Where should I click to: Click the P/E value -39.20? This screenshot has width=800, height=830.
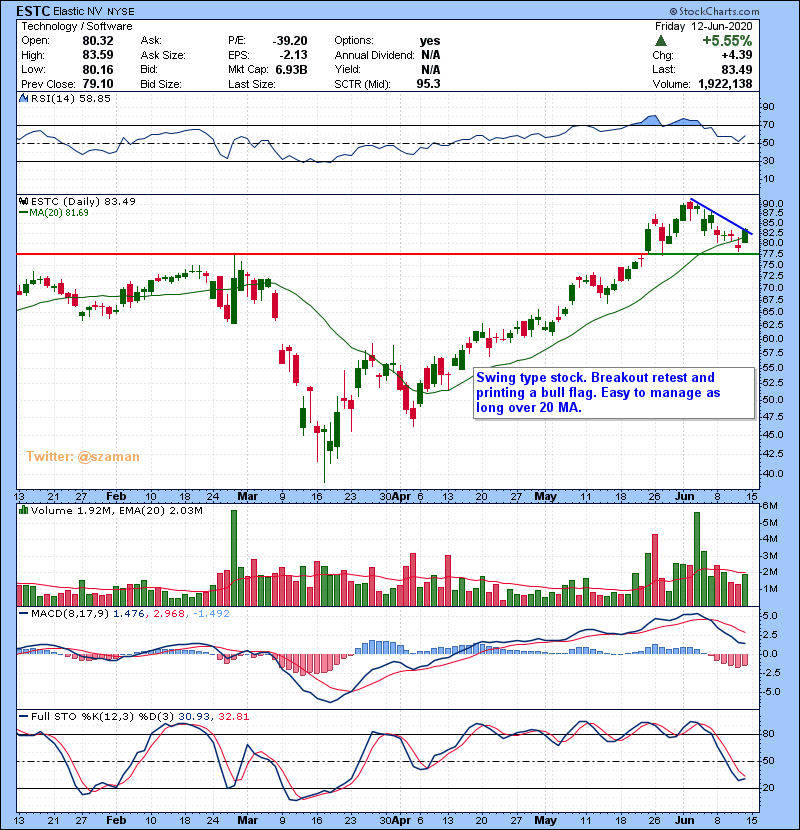tap(290, 41)
